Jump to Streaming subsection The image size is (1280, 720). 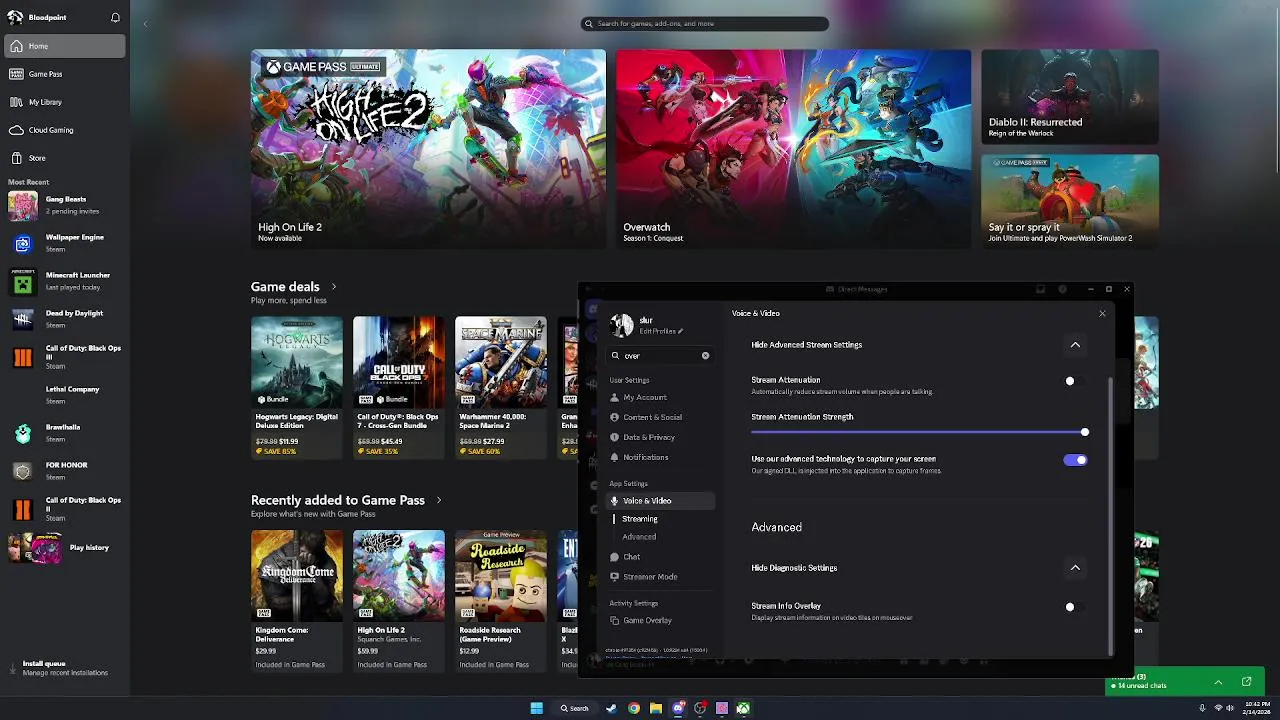click(640, 519)
